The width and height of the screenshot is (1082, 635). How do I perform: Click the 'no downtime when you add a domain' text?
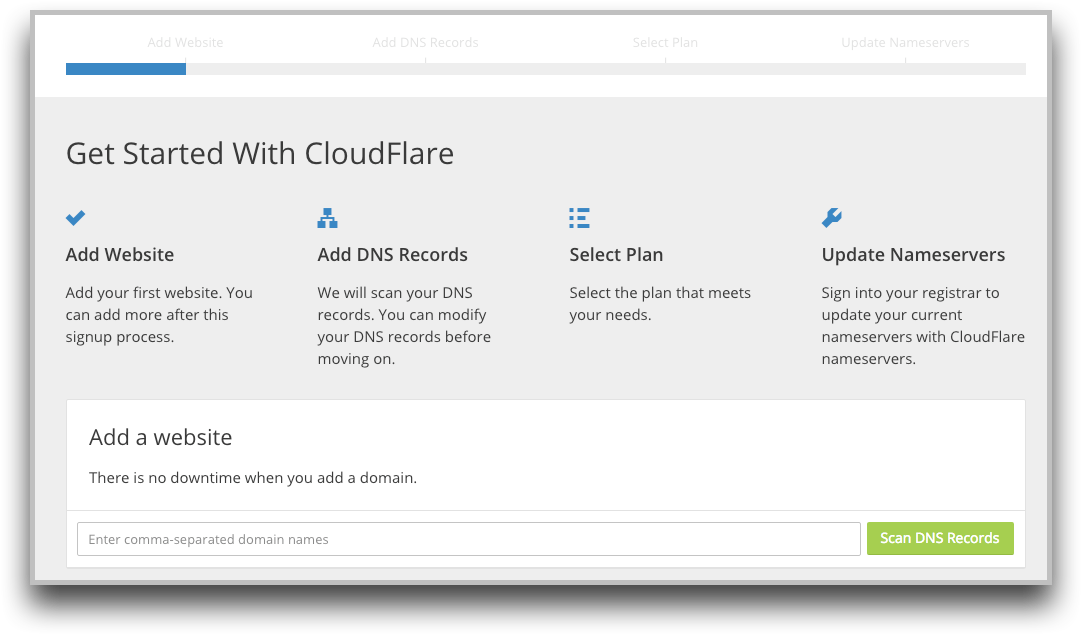point(253,478)
